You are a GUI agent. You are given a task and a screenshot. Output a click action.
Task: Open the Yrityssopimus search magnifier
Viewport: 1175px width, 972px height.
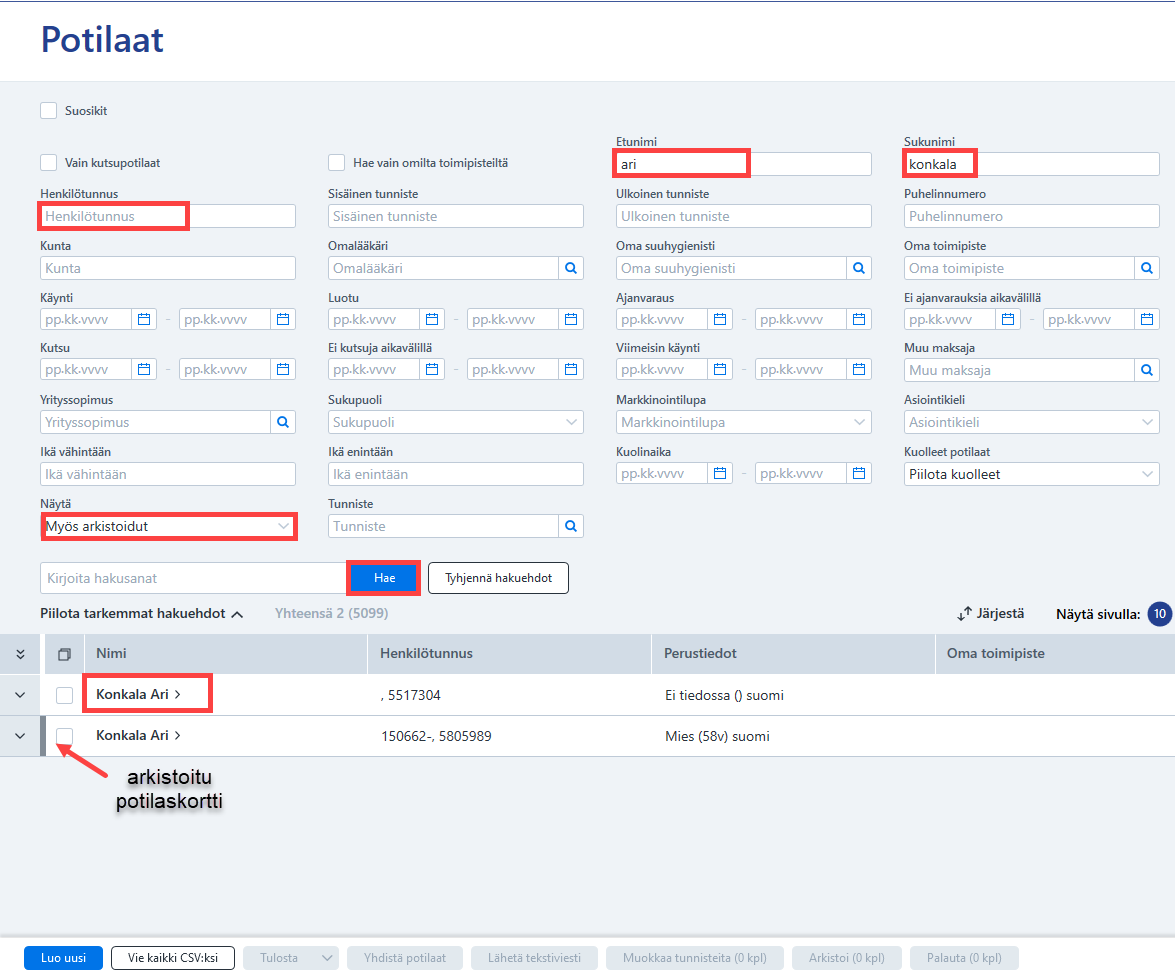[283, 423]
